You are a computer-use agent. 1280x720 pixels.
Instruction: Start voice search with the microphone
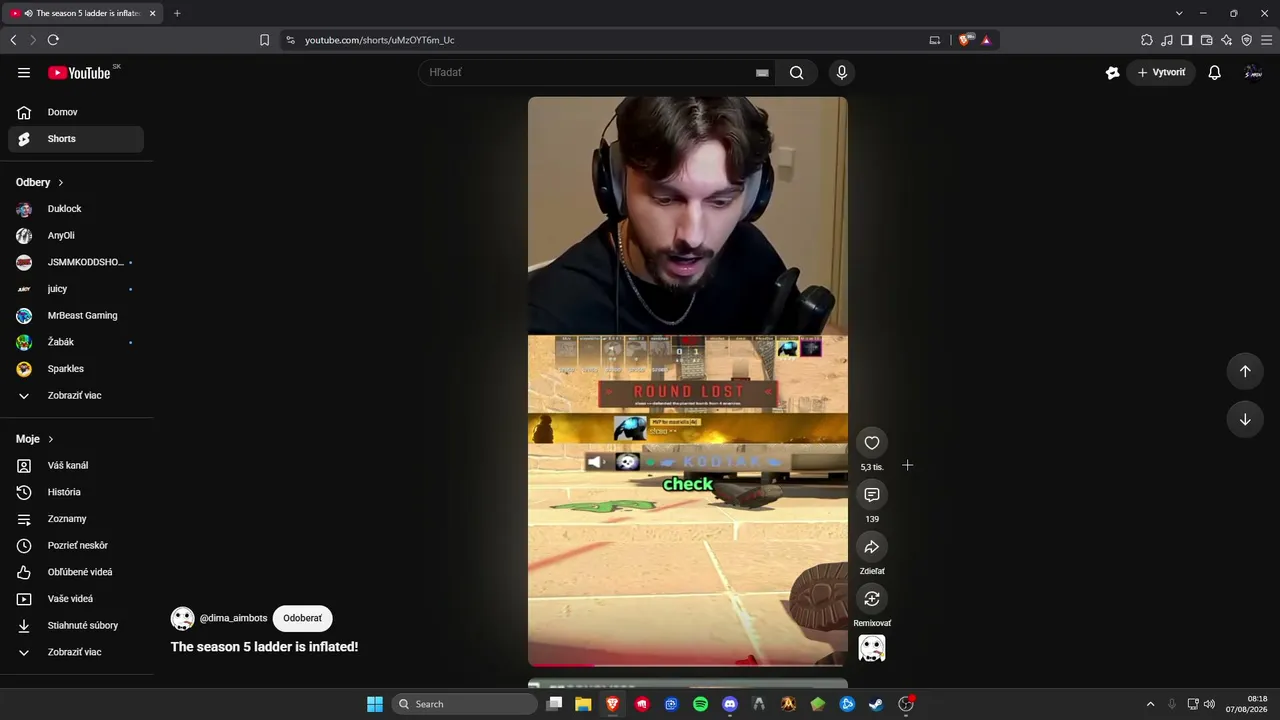(x=841, y=72)
